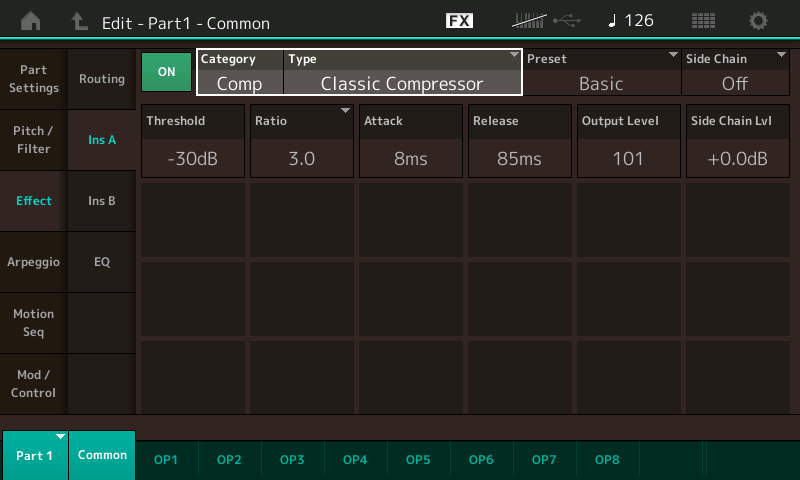Select the Common button
Image resolution: width=800 pixels, height=480 pixels.
[102, 455]
